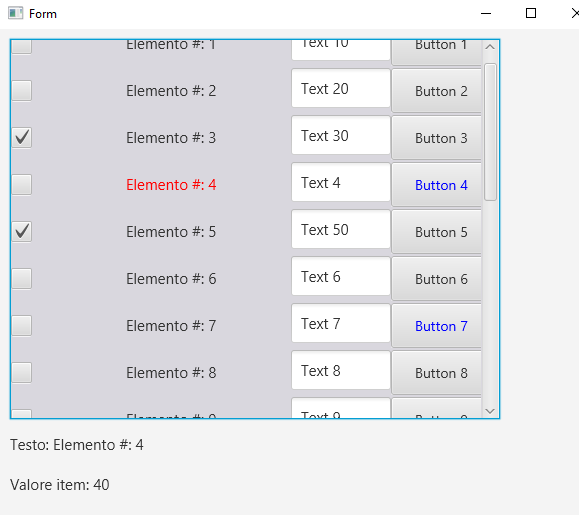Select the Text 50 text box
The image size is (579, 515).
341,230
